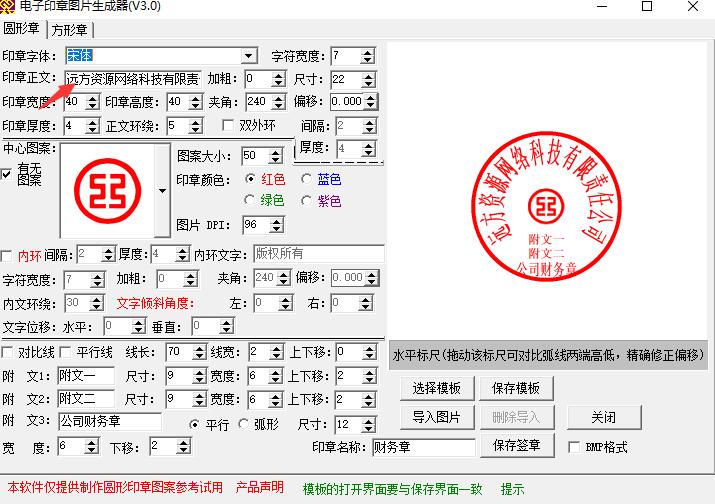Open the 印章字体 font dropdown
This screenshot has height=504, width=715.
point(249,56)
